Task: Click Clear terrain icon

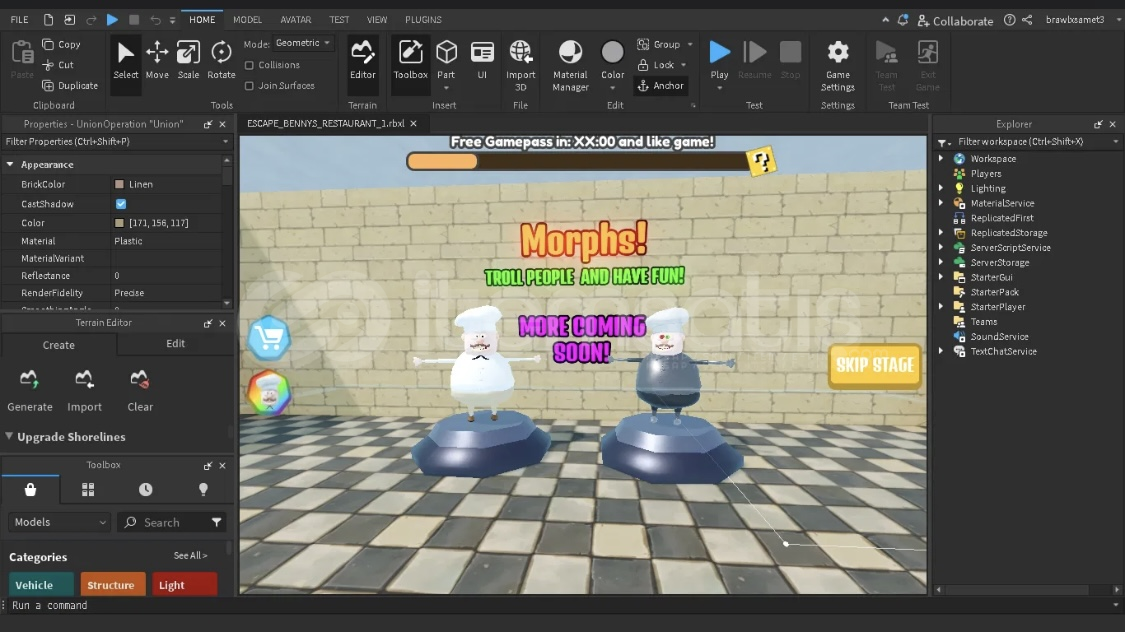Action: (140, 379)
